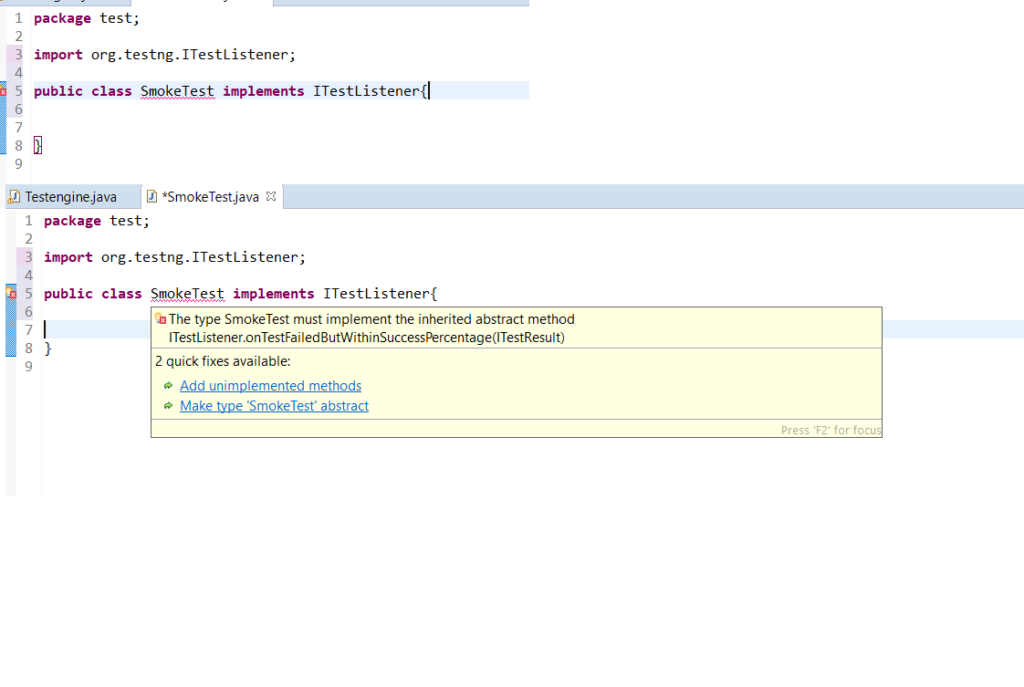Click the quick fix icon beside Make type abstract
1024x687 pixels.
click(168, 406)
